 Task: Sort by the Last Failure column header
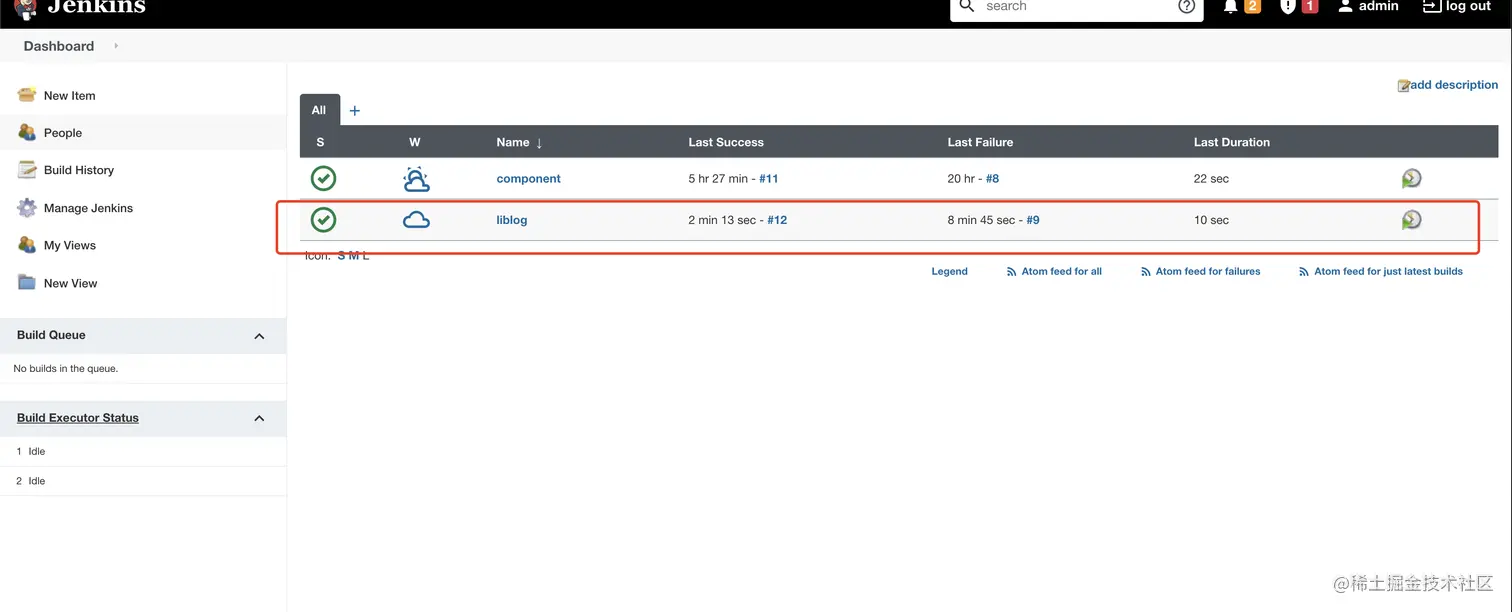(x=980, y=142)
